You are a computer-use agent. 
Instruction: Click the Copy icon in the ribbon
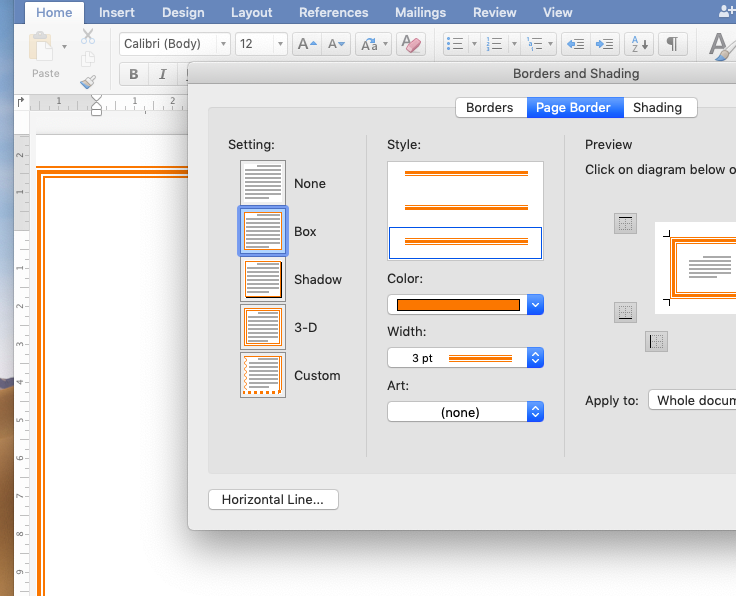88,60
